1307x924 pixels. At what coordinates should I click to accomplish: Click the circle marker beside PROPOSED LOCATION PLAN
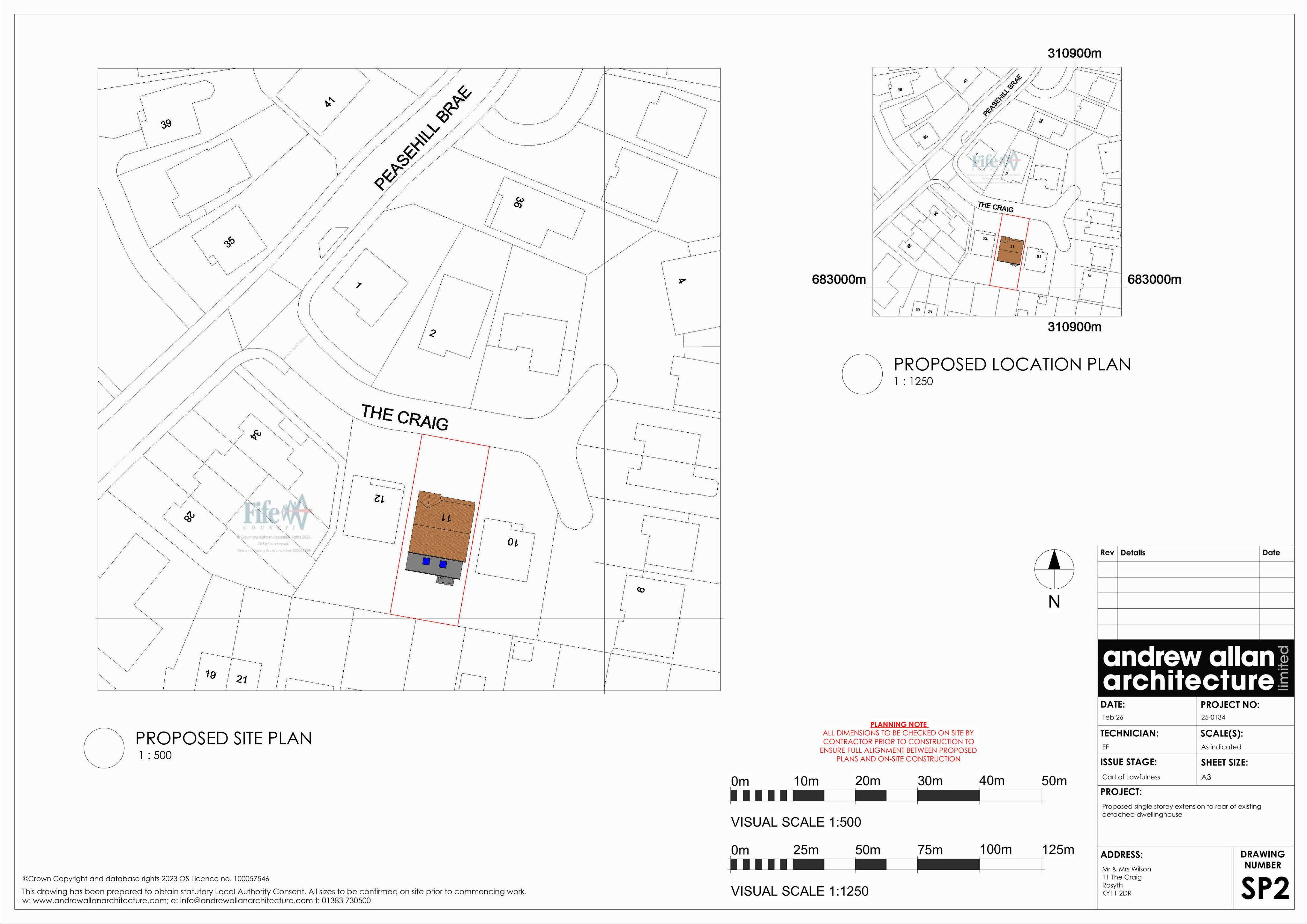click(863, 374)
